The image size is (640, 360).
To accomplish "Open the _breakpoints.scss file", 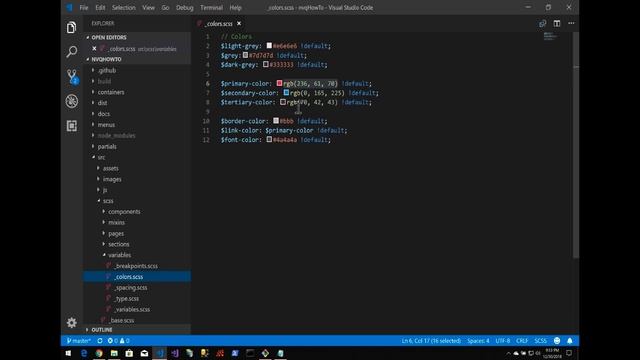I will click(136, 266).
